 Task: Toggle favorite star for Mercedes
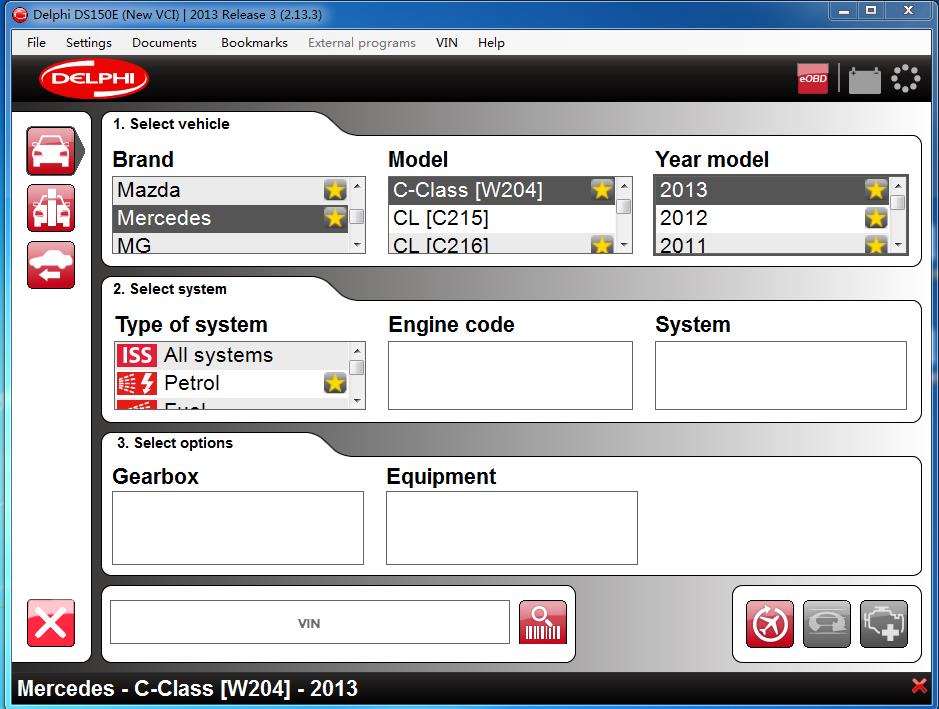(x=335, y=217)
